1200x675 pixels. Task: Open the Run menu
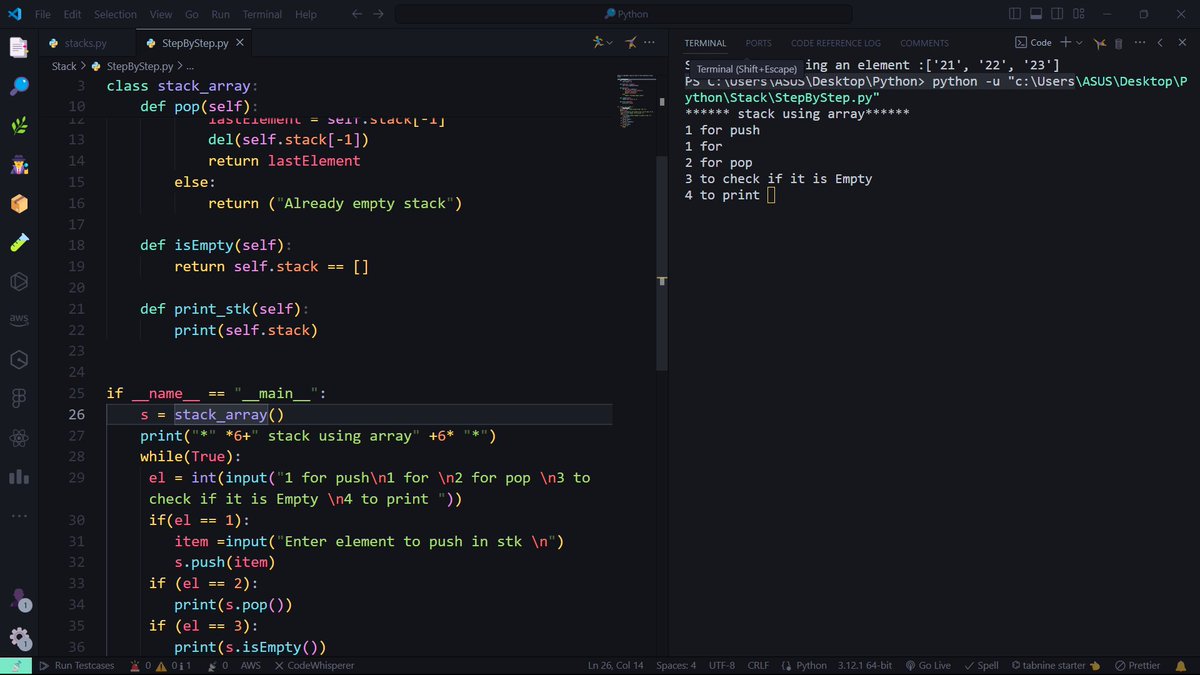221,14
